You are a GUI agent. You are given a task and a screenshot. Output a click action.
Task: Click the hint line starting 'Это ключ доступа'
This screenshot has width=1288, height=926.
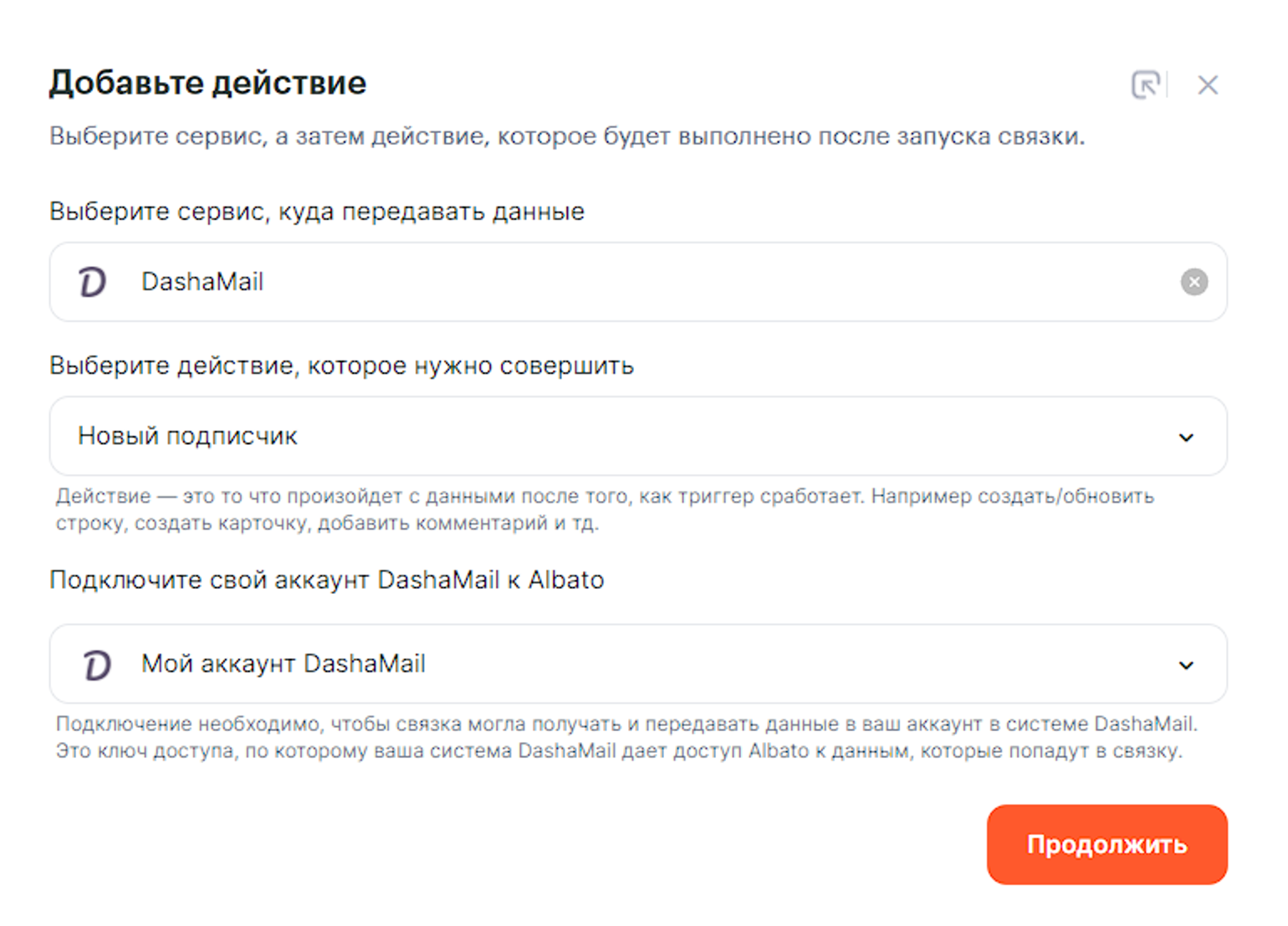coord(619,751)
